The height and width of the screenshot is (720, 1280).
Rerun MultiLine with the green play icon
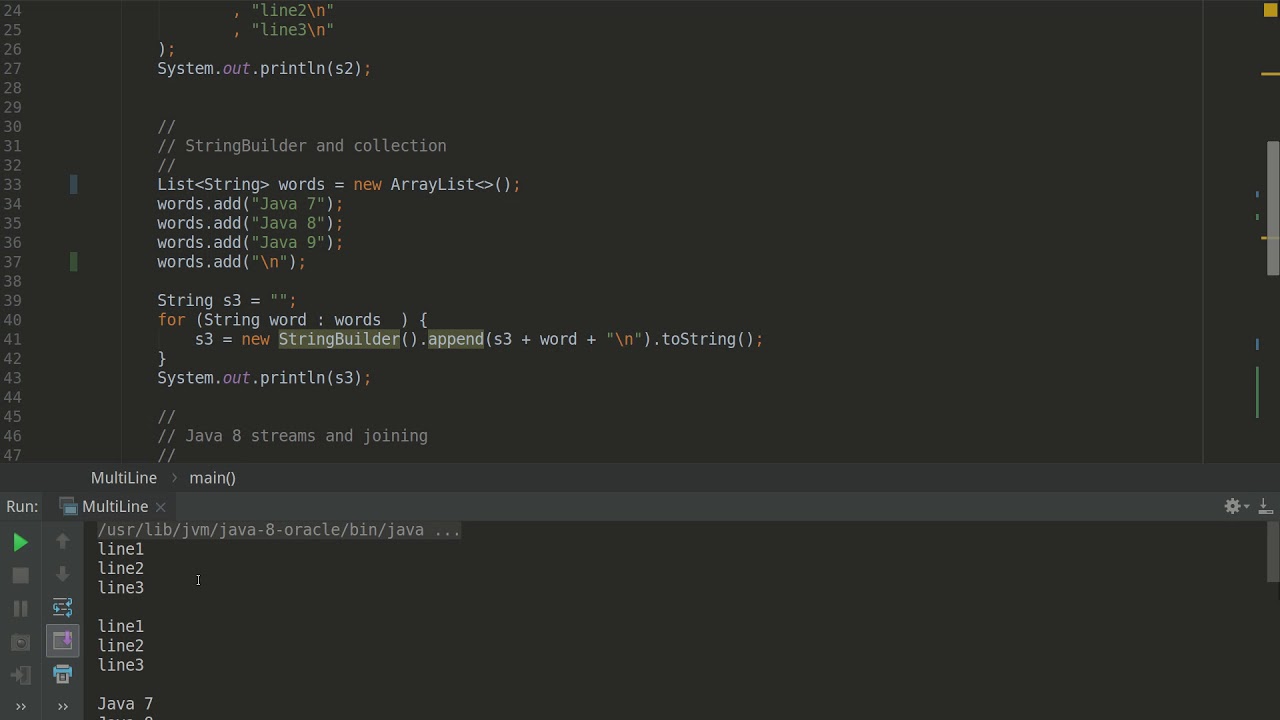pos(20,542)
